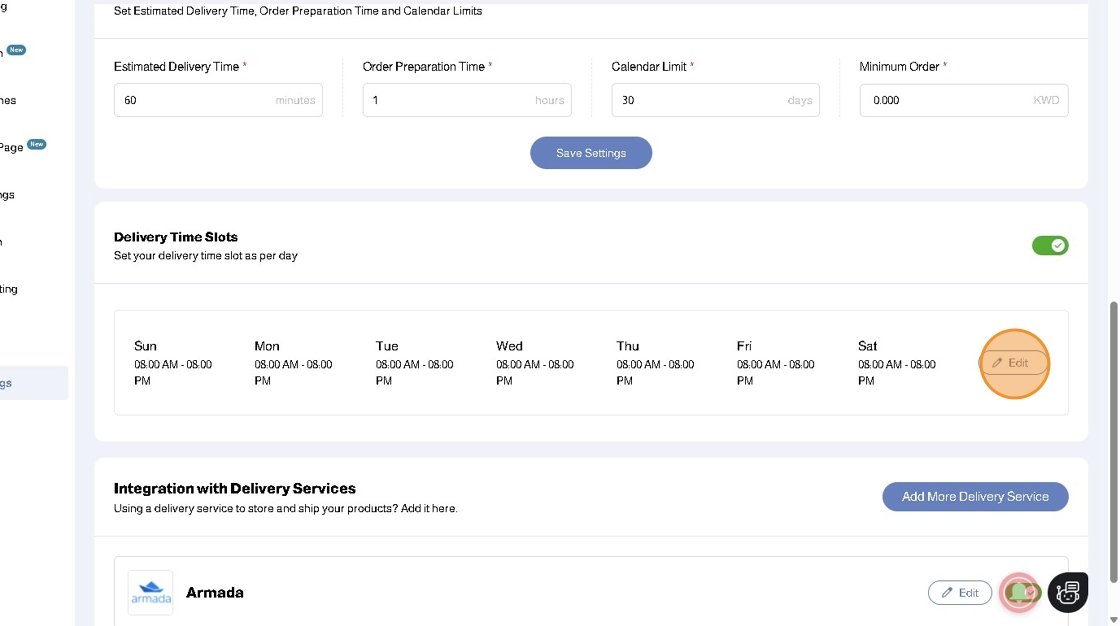Click the green notification bell icon

pyautogui.click(x=1019, y=592)
